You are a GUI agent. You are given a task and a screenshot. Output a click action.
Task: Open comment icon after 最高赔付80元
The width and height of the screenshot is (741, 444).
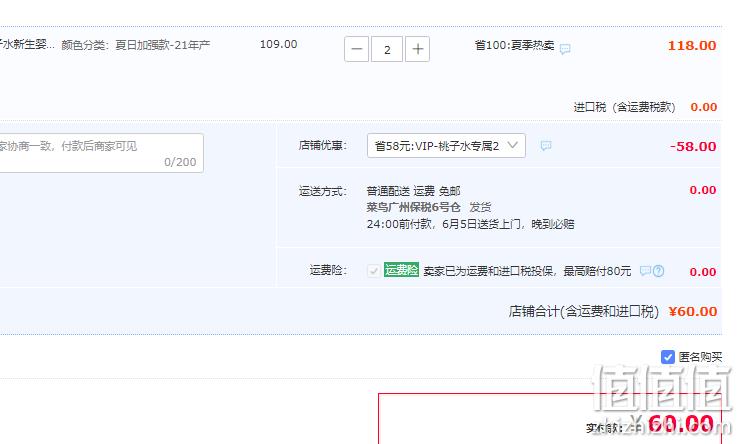pyautogui.click(x=645, y=271)
